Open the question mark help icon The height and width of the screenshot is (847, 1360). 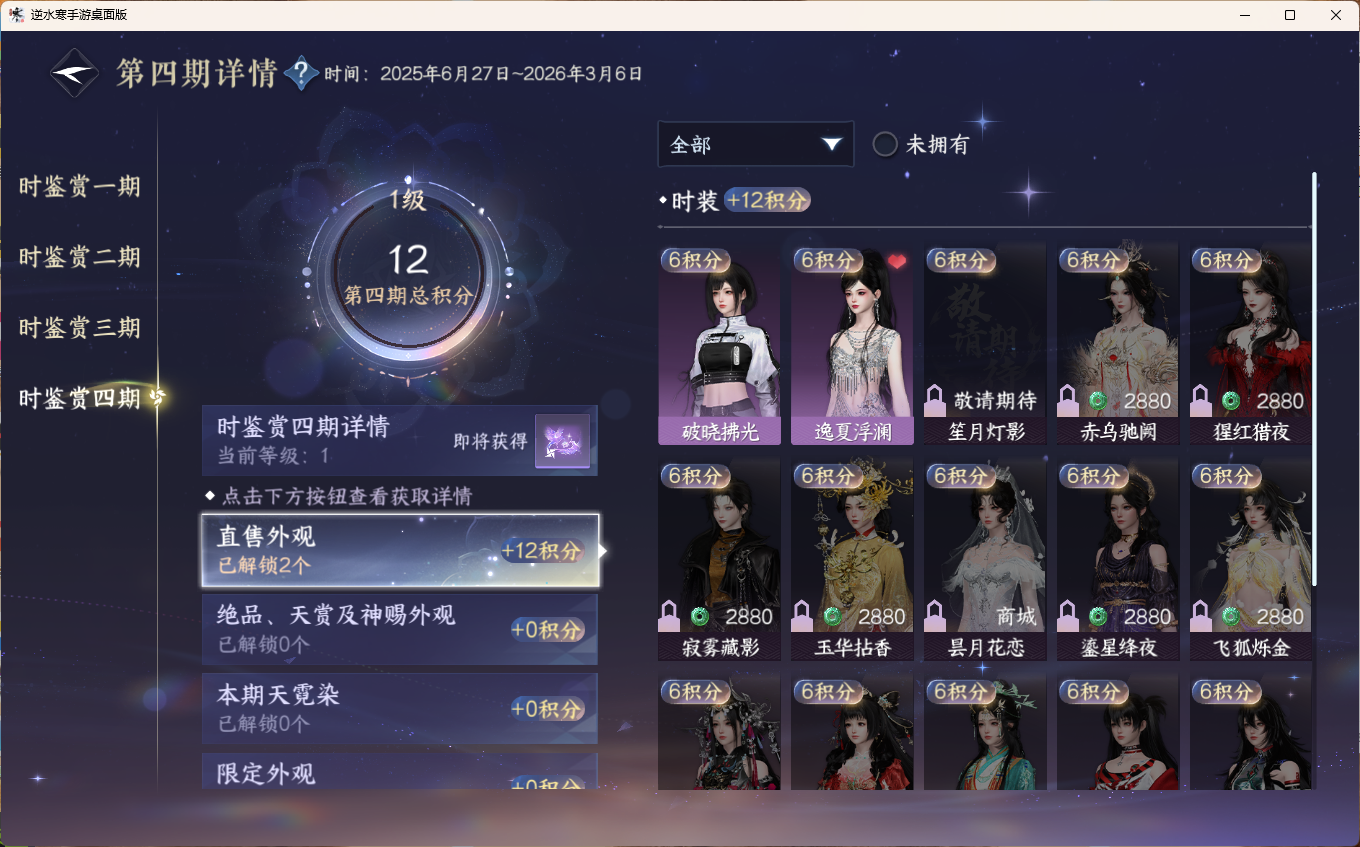301,73
